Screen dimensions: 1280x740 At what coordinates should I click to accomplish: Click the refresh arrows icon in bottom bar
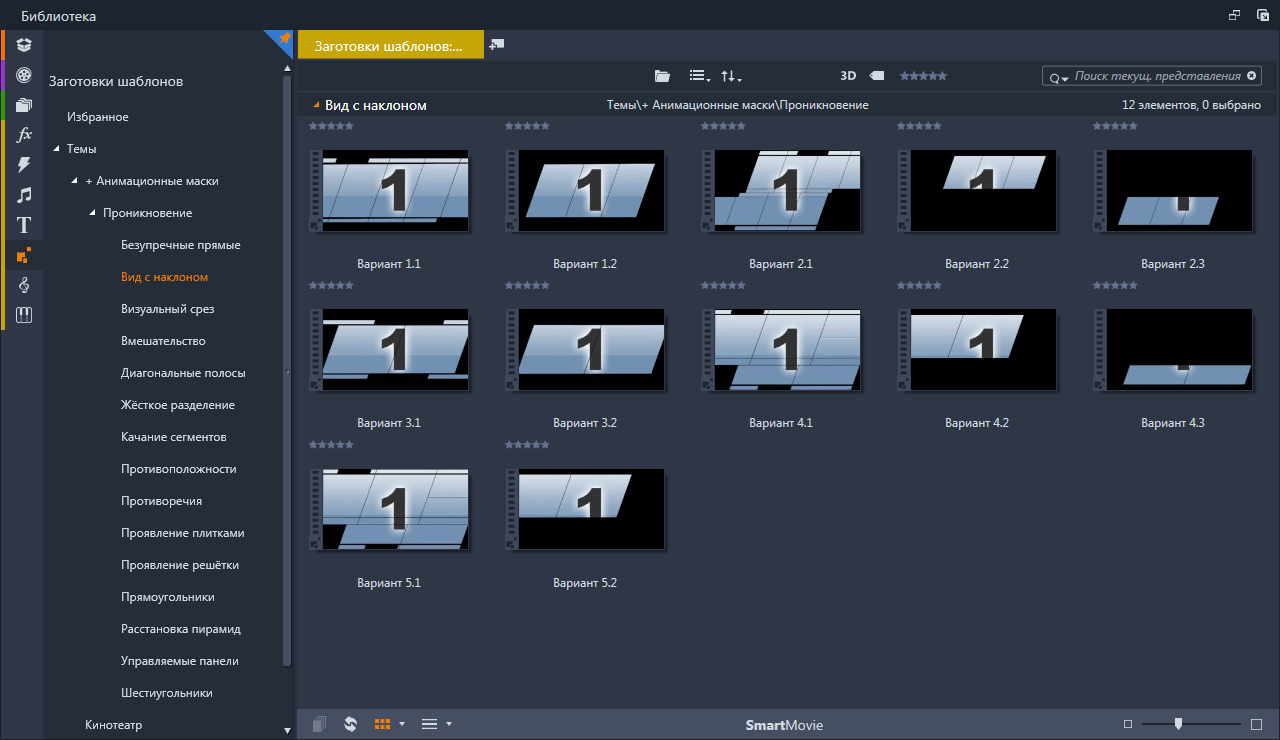(x=350, y=724)
